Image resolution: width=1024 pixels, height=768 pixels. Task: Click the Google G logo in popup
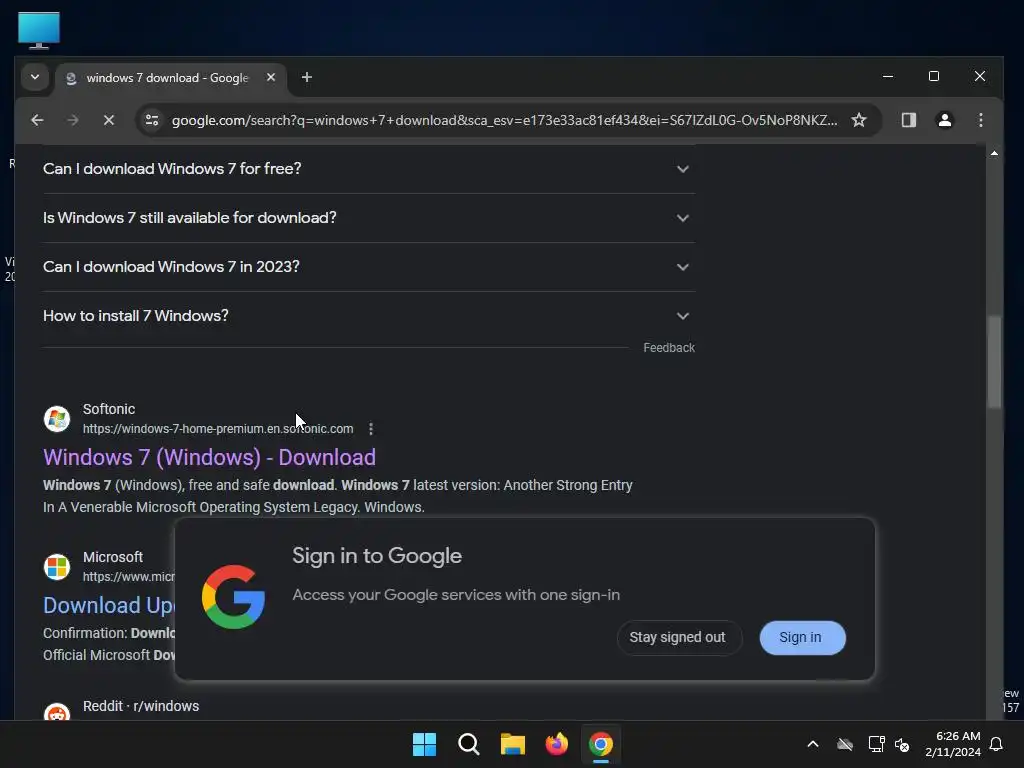(233, 598)
